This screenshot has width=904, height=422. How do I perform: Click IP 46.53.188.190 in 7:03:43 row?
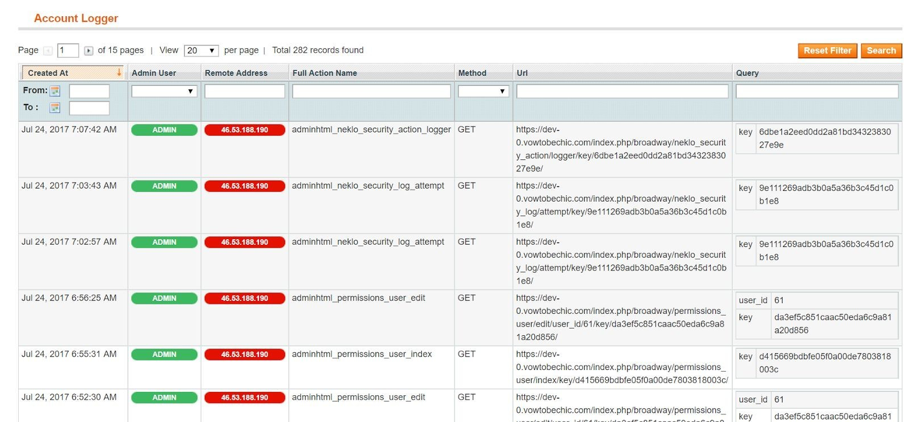point(244,186)
